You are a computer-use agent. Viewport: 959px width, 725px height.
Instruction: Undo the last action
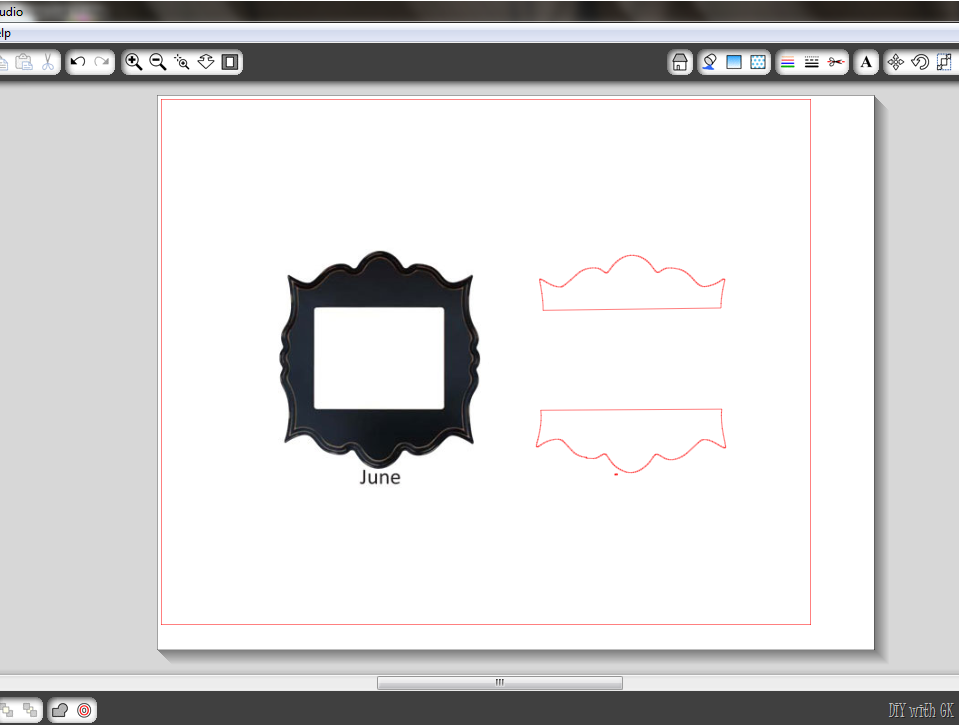tap(78, 62)
